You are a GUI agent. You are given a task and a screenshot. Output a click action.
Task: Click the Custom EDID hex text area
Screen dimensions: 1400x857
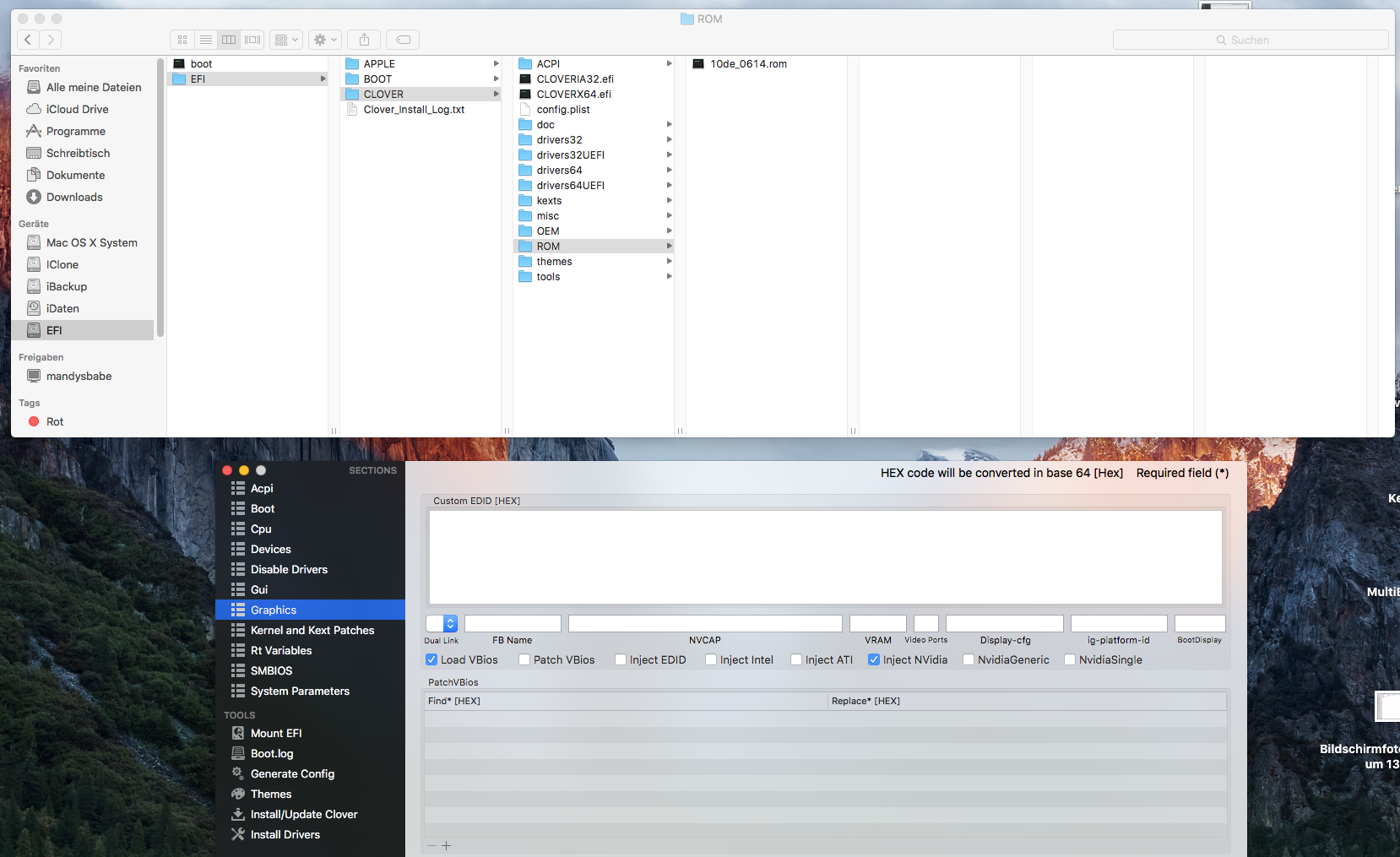tap(825, 556)
